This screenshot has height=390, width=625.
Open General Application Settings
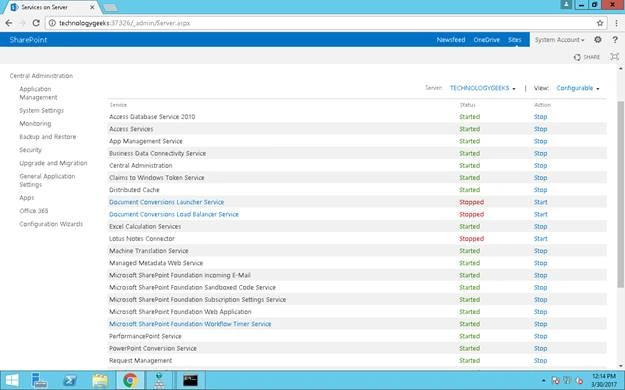47,180
